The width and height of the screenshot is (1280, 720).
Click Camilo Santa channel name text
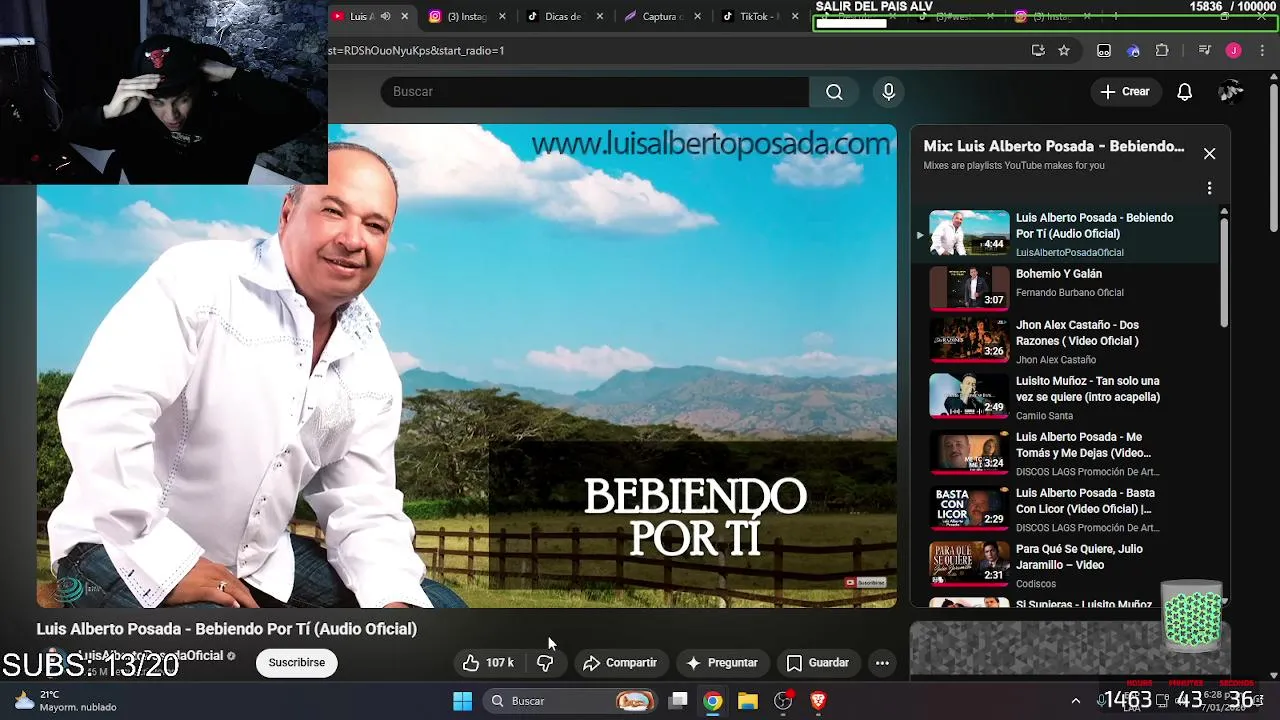1044,416
